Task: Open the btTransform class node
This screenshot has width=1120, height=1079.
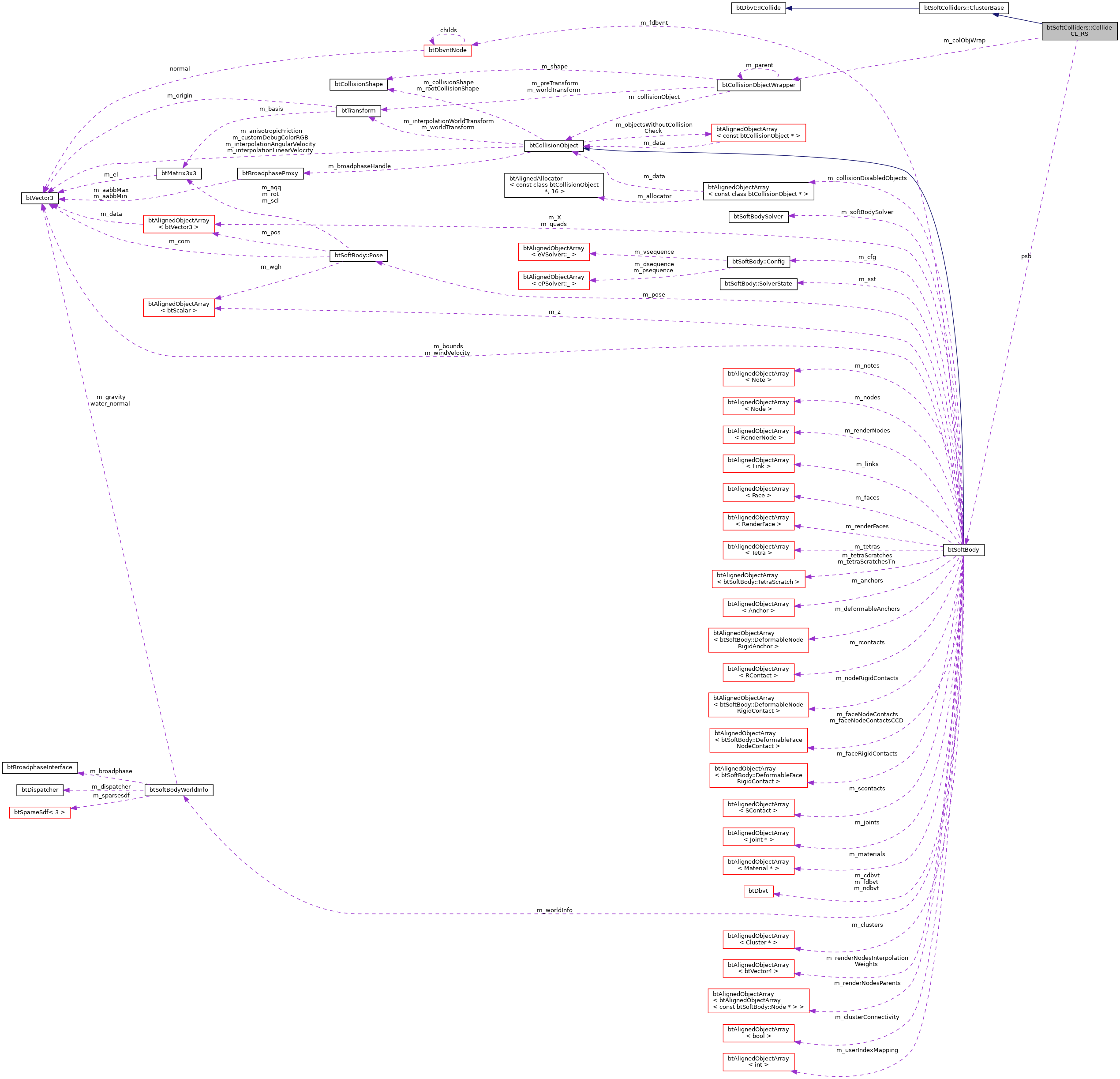Action: tap(358, 111)
